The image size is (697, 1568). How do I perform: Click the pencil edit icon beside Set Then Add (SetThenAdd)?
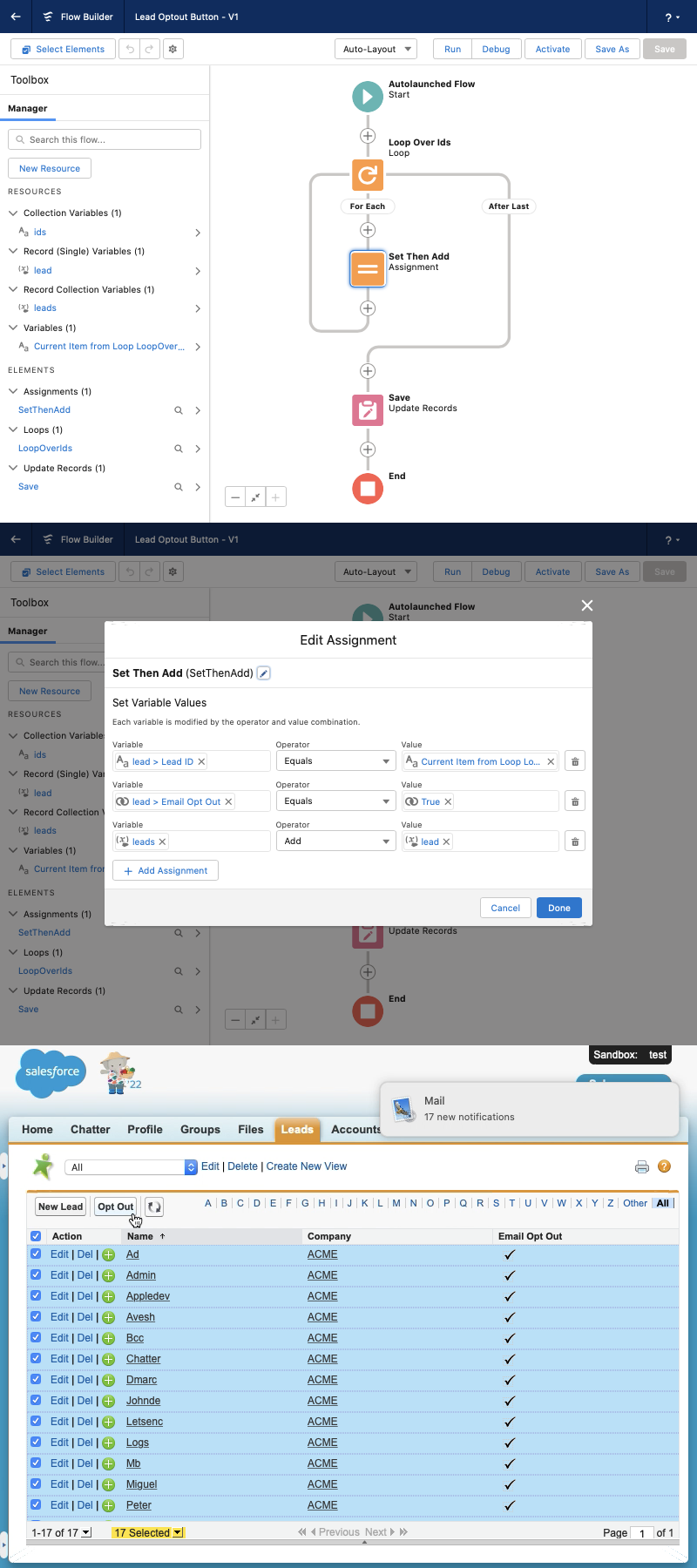tap(264, 673)
